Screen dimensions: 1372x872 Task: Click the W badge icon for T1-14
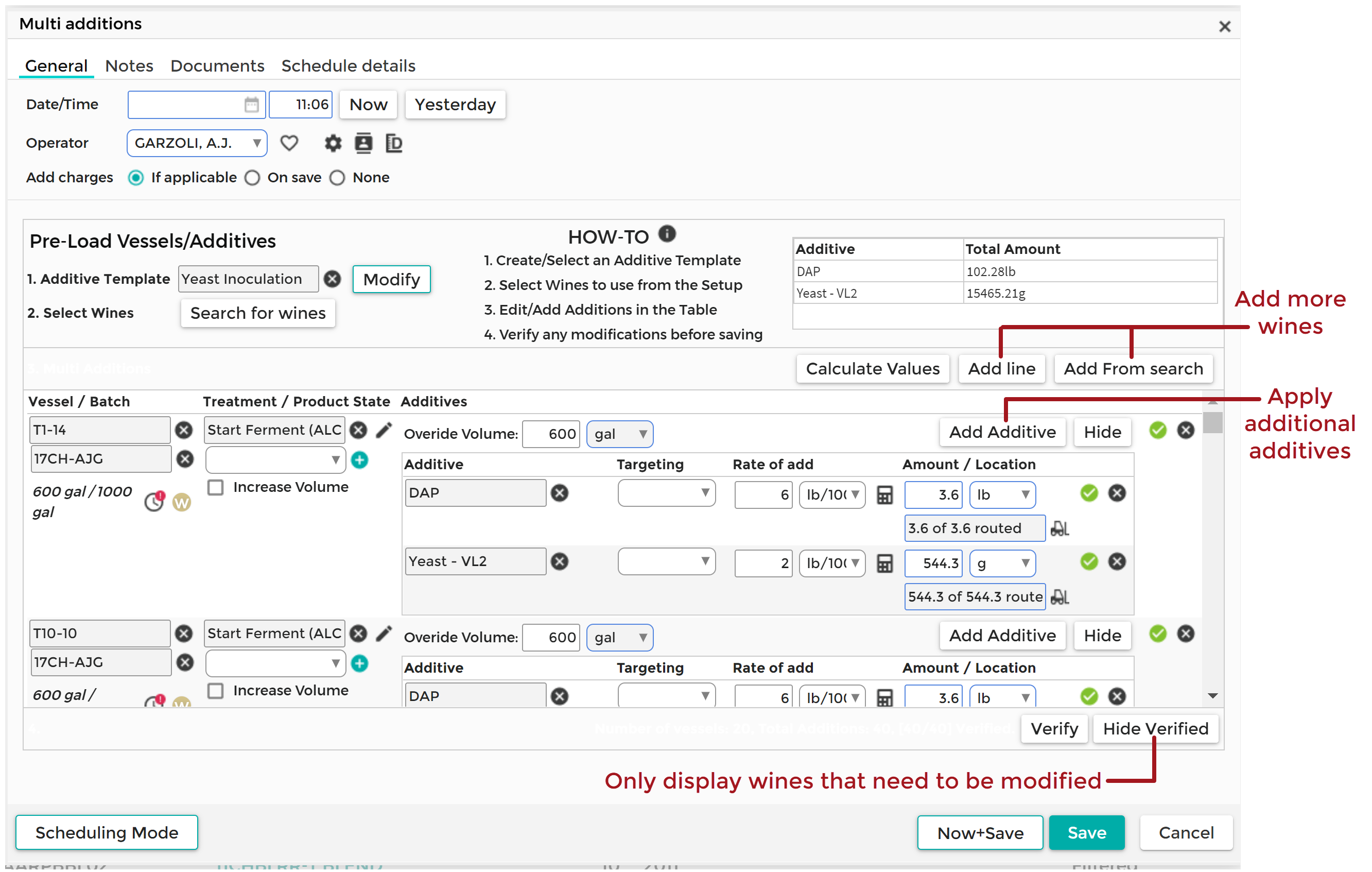click(x=182, y=503)
